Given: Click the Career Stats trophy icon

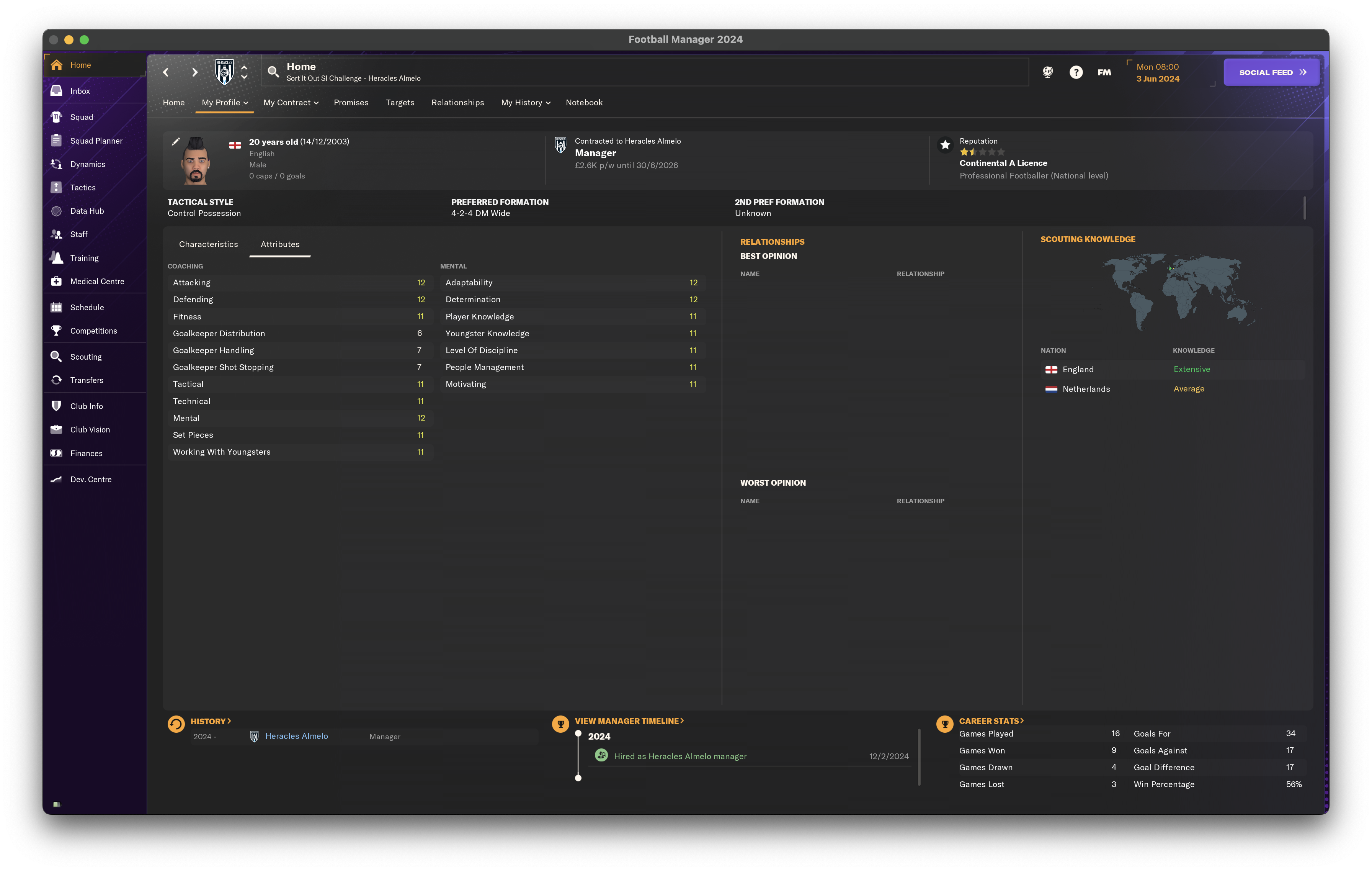Looking at the screenshot, I should coord(945,724).
